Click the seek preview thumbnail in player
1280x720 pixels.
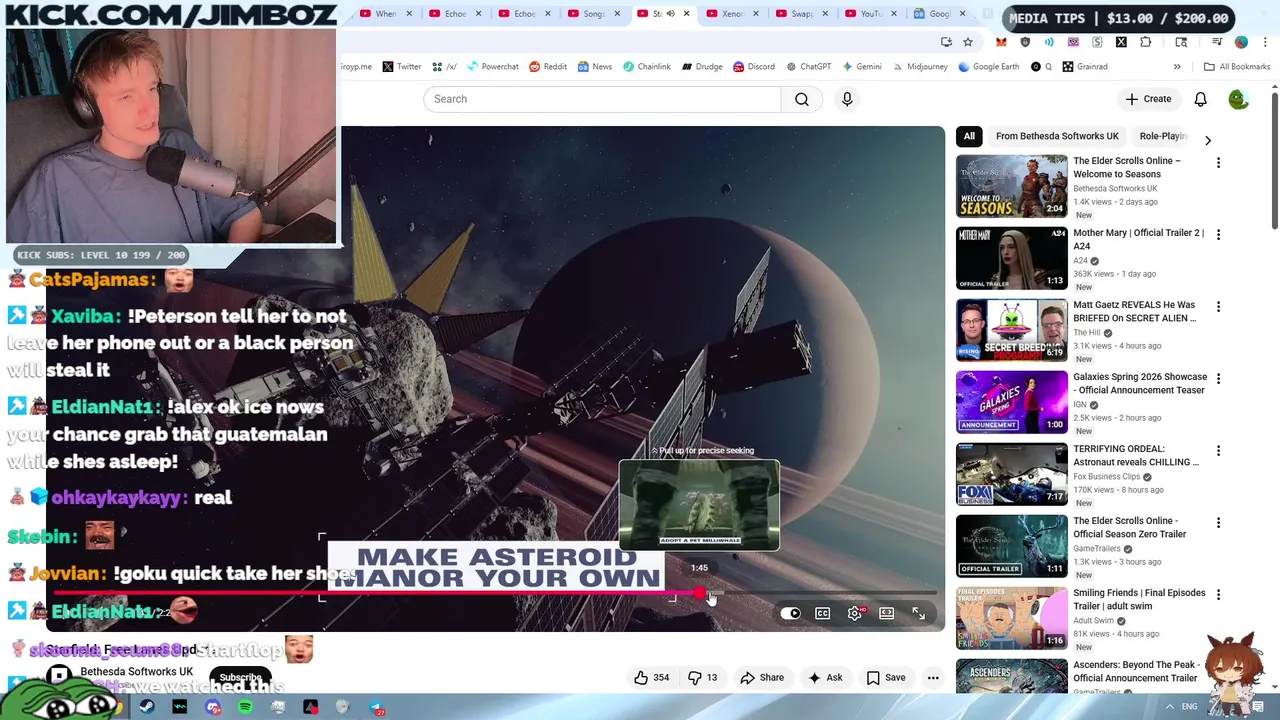(699, 505)
